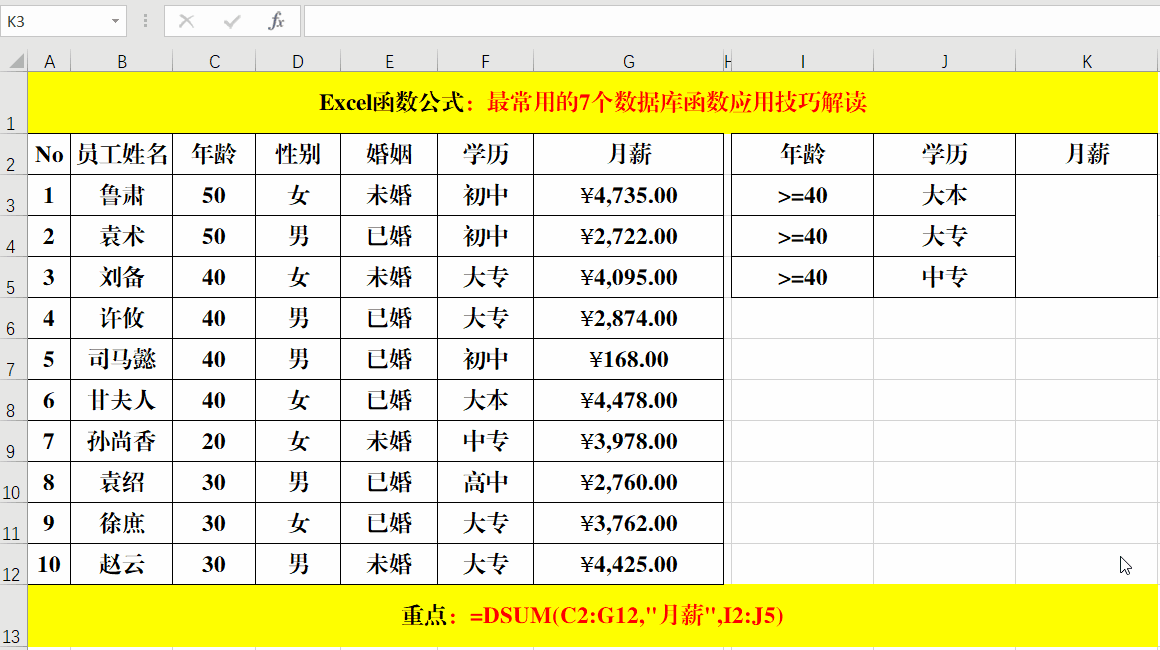Select column G header
The height and width of the screenshot is (650, 1160).
(628, 60)
